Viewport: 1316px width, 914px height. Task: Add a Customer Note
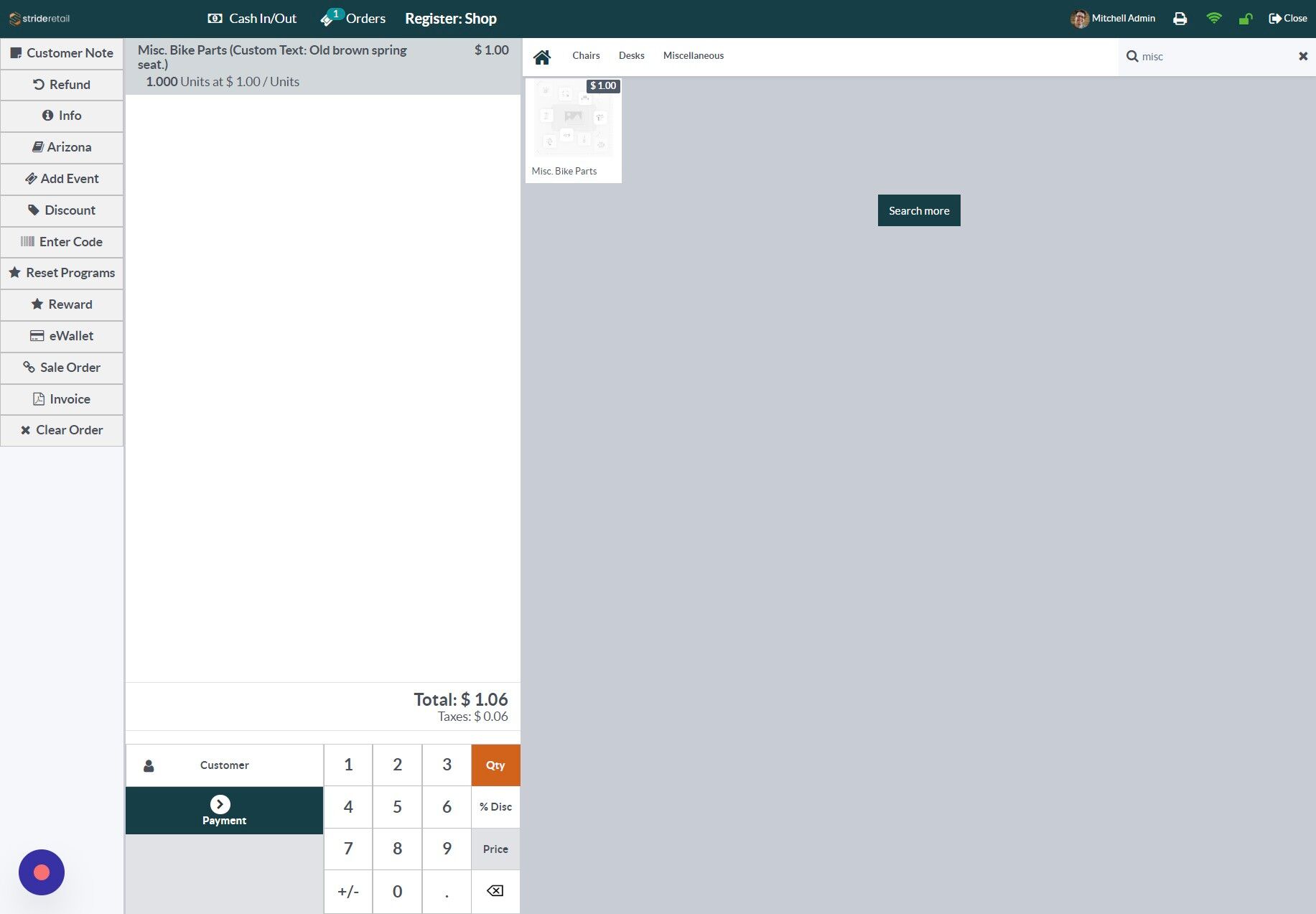[62, 53]
